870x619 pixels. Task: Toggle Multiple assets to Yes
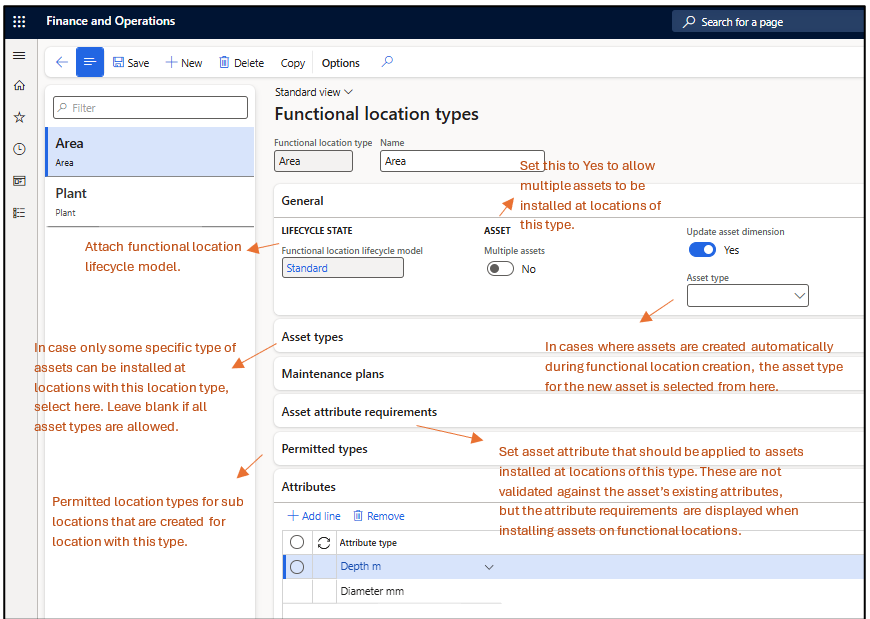click(x=500, y=268)
